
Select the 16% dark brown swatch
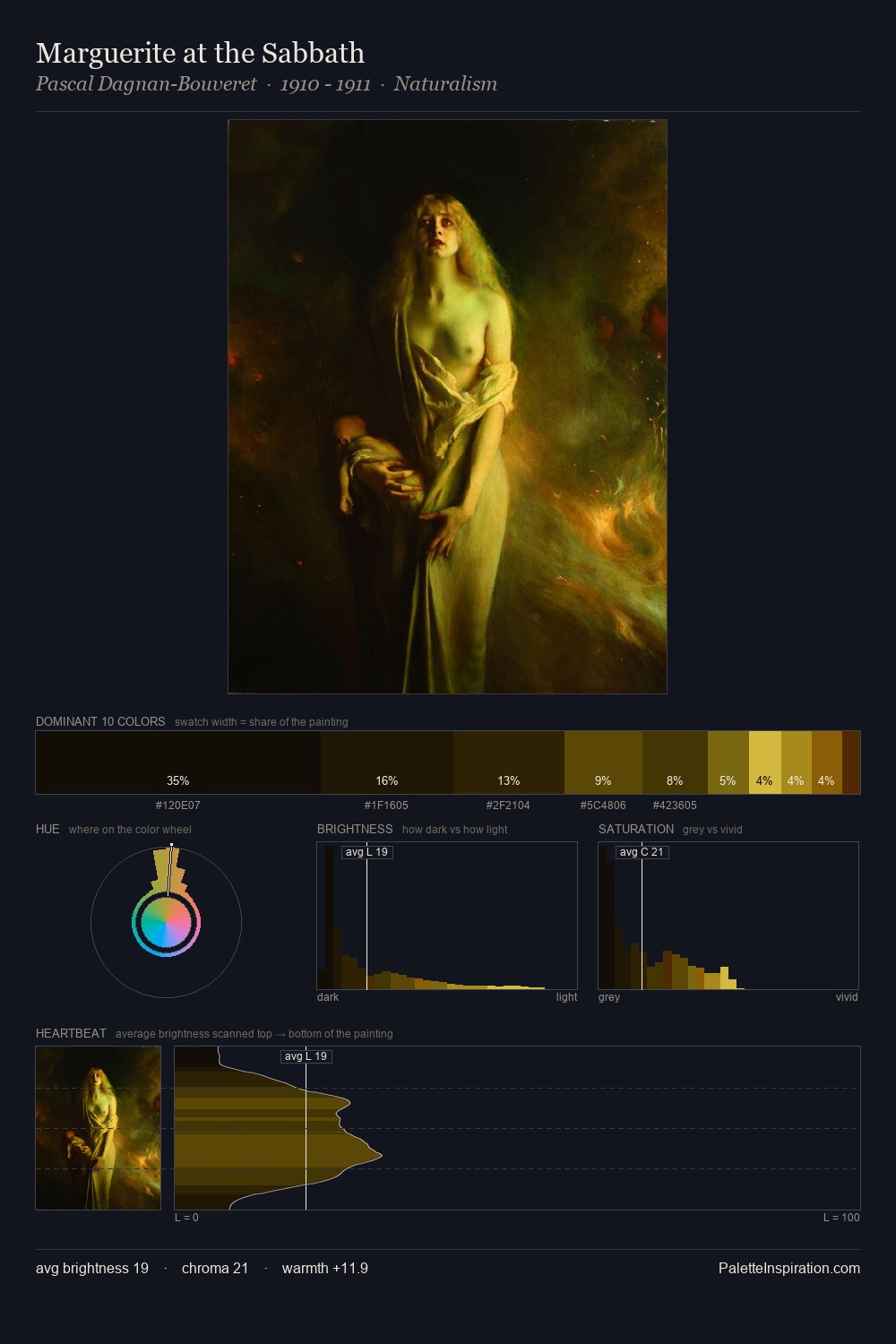tap(387, 762)
